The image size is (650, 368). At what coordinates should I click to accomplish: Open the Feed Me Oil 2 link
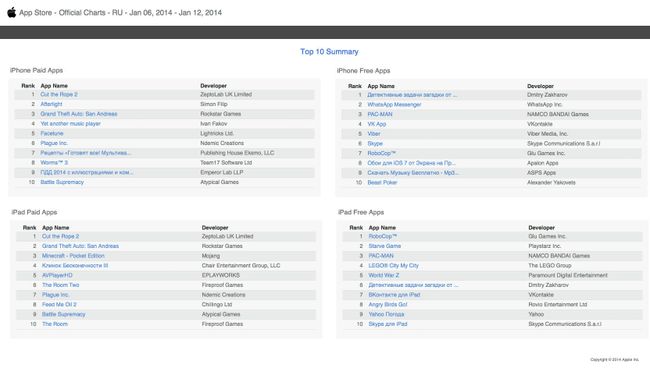coord(59,305)
